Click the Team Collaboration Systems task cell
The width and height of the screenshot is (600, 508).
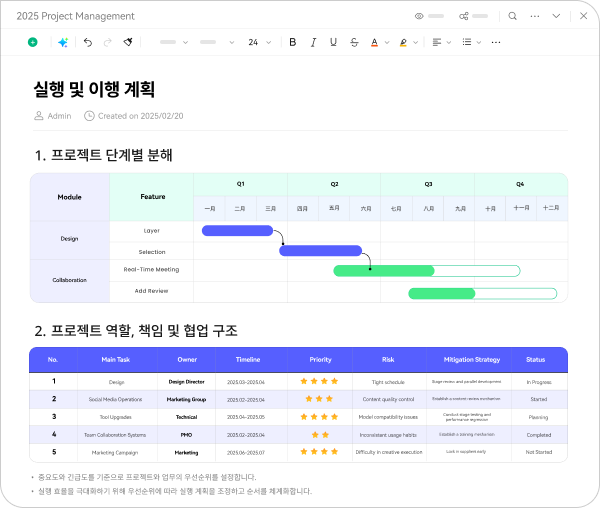(x=115, y=435)
